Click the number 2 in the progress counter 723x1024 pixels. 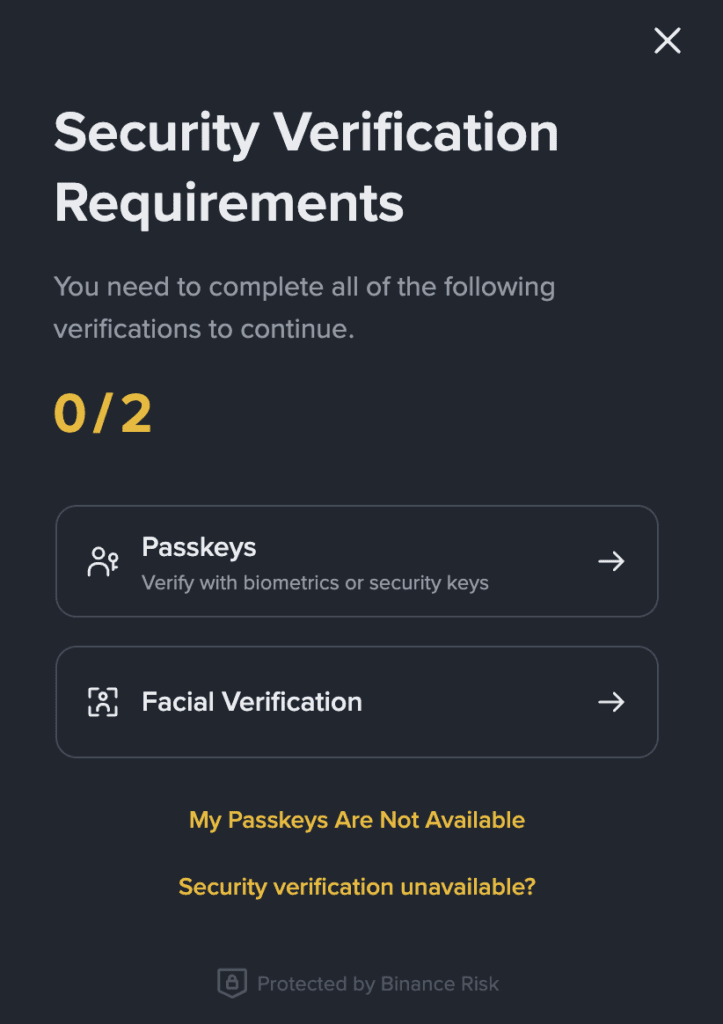point(136,414)
